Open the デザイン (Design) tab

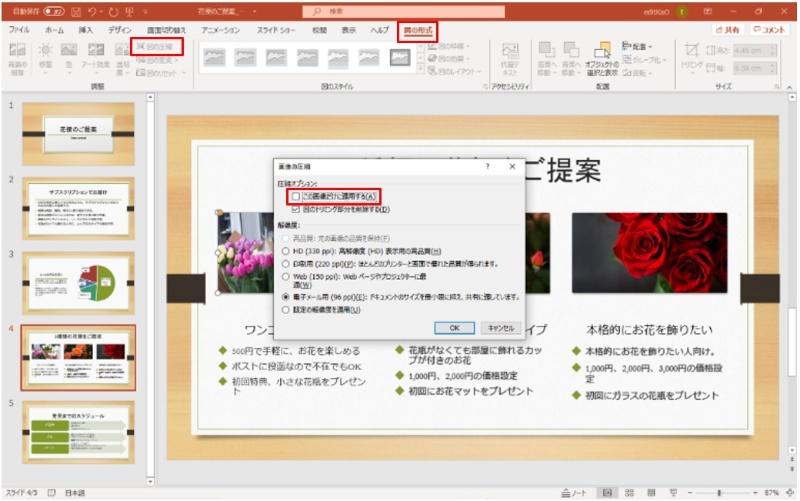119,30
